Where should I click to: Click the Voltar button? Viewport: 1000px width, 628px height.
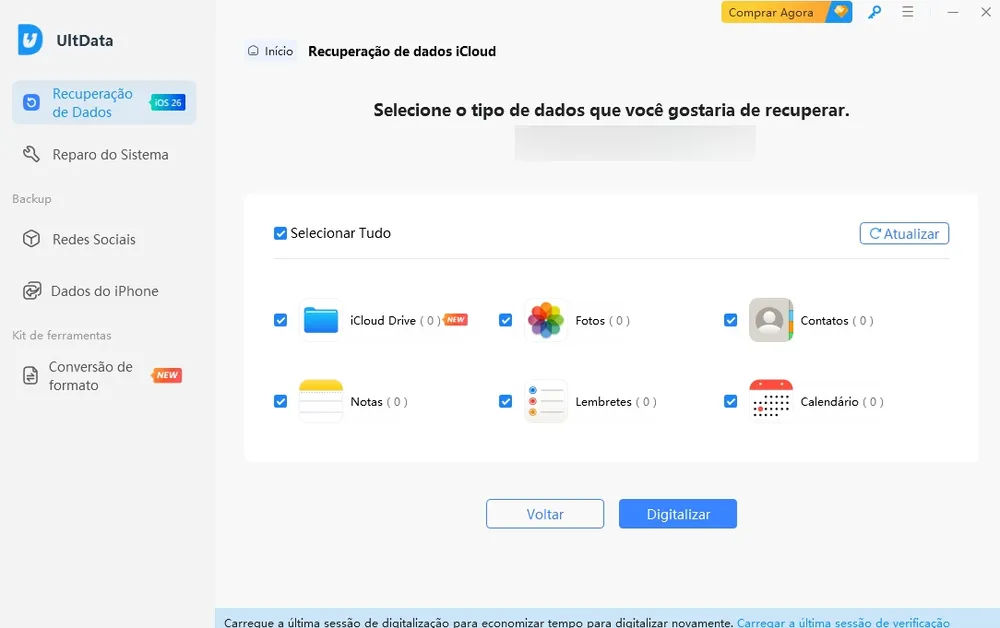coord(545,513)
